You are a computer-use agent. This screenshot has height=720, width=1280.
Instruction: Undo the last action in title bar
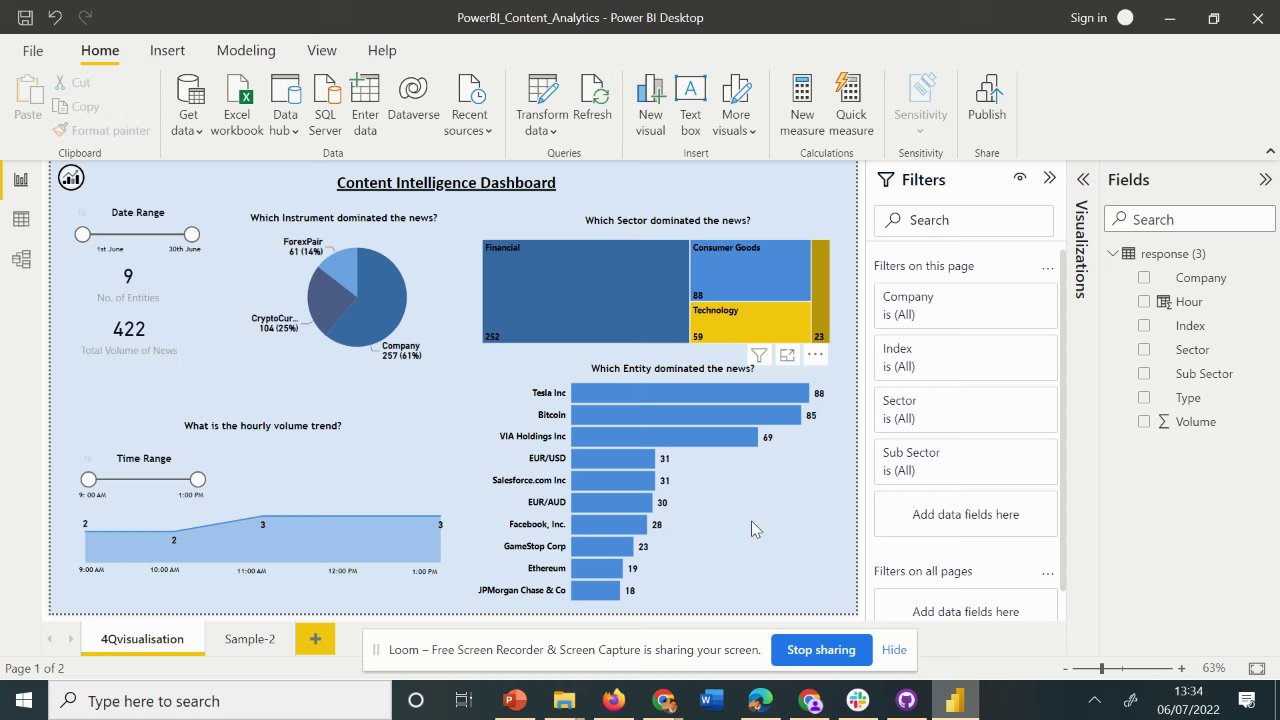[x=55, y=18]
